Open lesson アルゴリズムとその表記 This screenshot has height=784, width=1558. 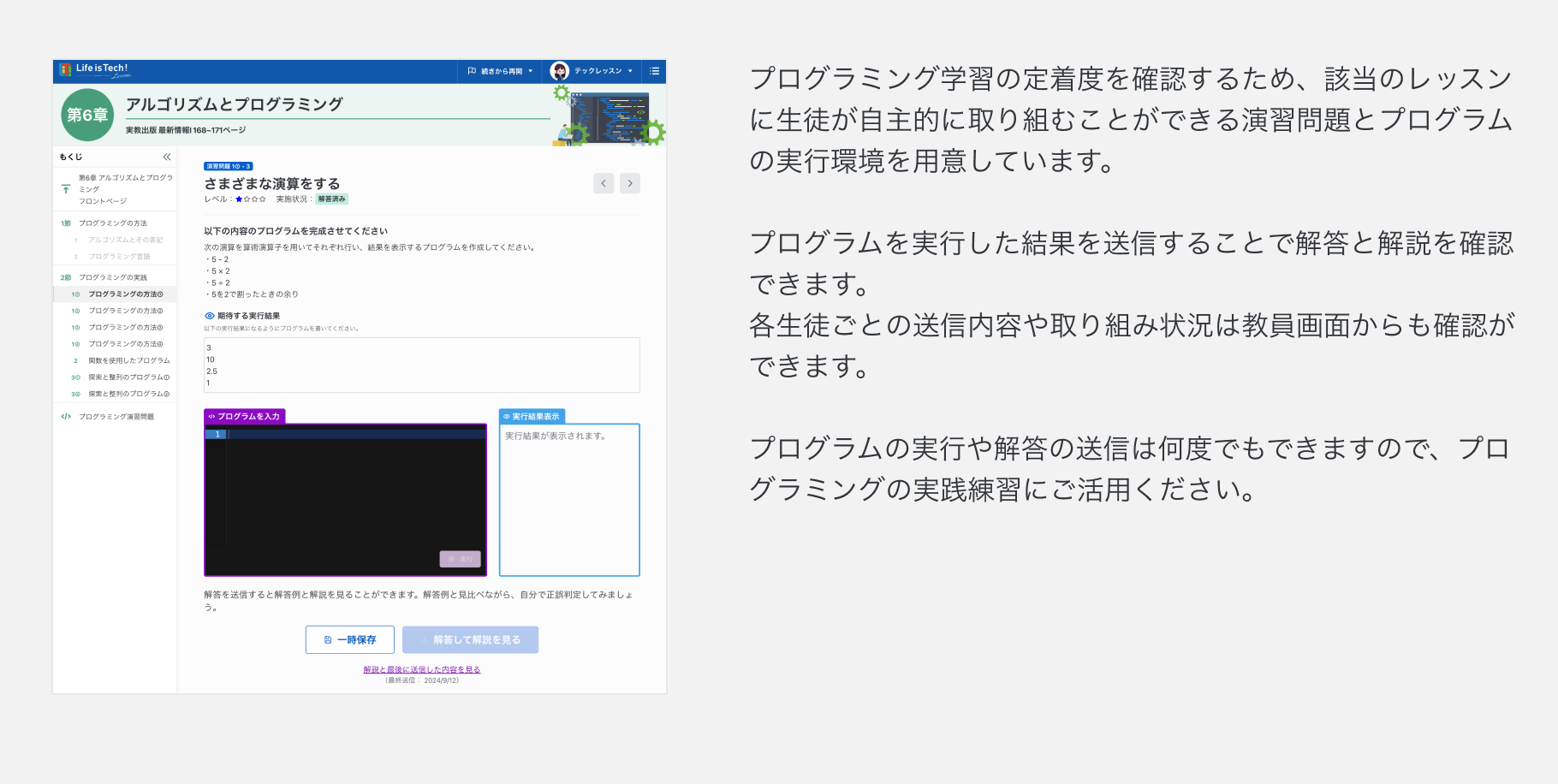tap(125, 241)
